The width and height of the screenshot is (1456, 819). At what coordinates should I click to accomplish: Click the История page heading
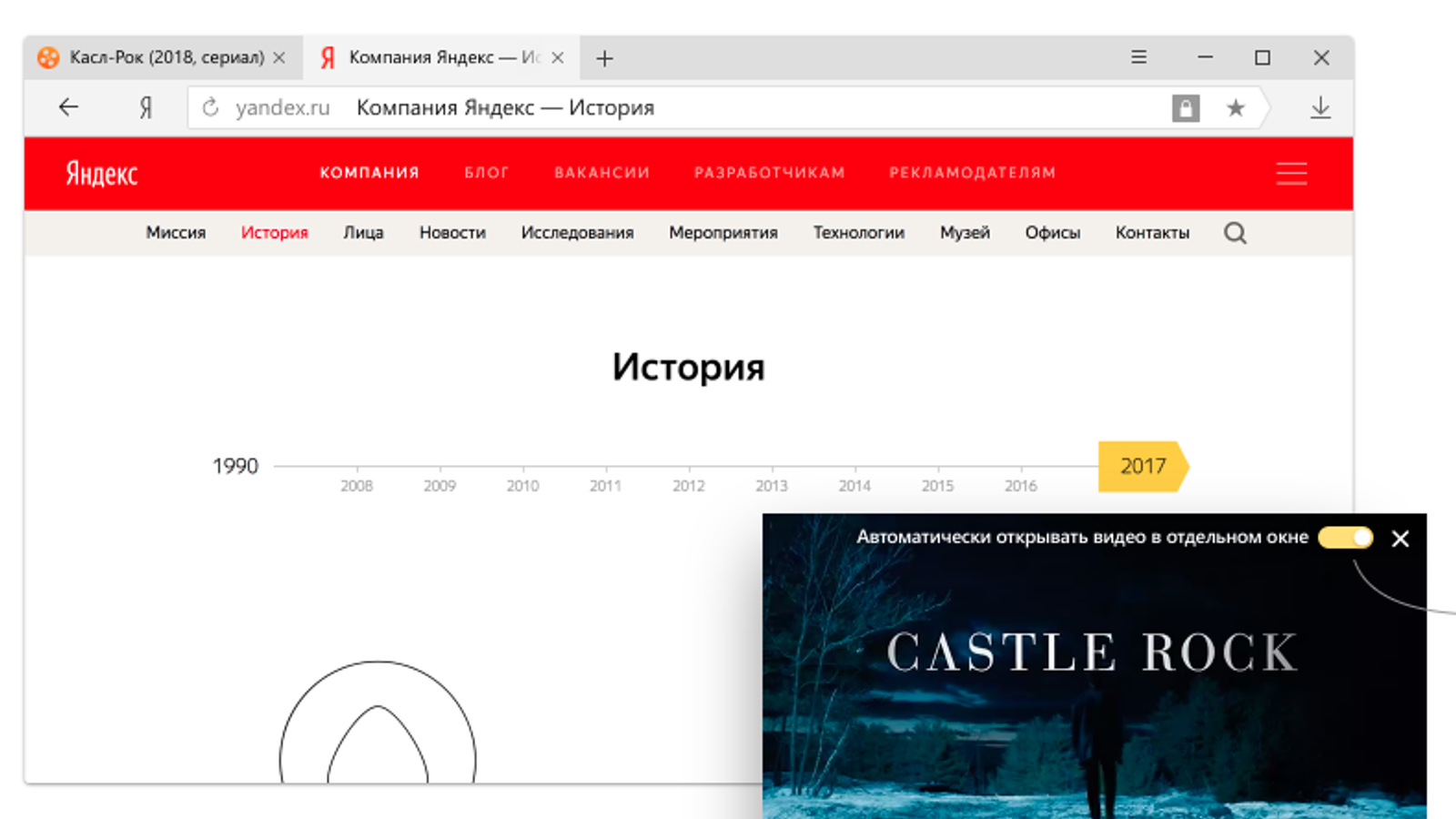point(689,368)
